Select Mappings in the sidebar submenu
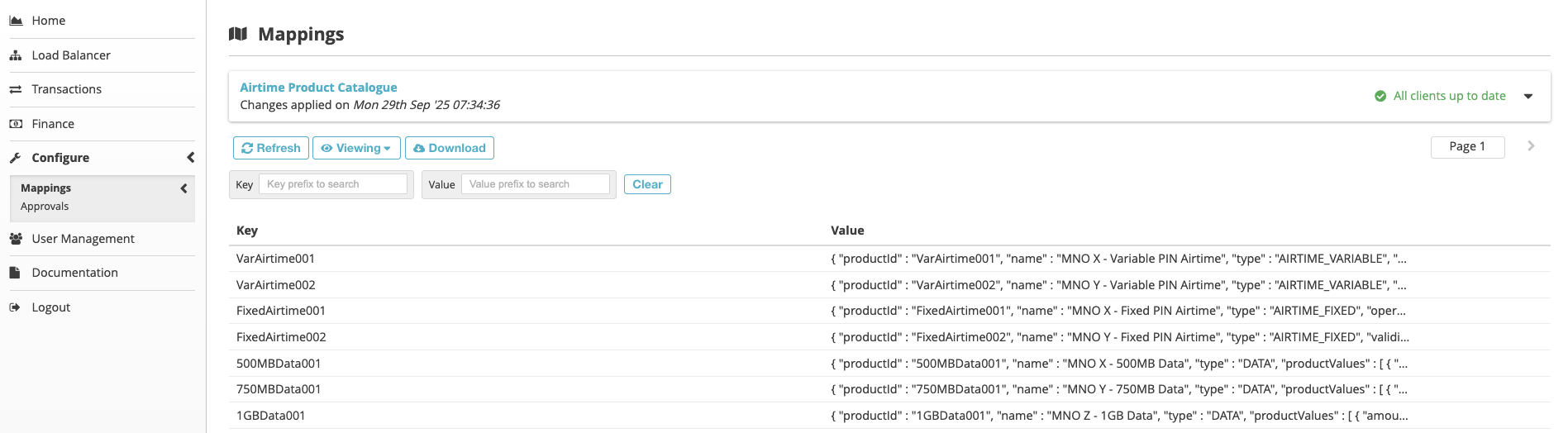Viewport: 1568px width, 433px height. 46,188
